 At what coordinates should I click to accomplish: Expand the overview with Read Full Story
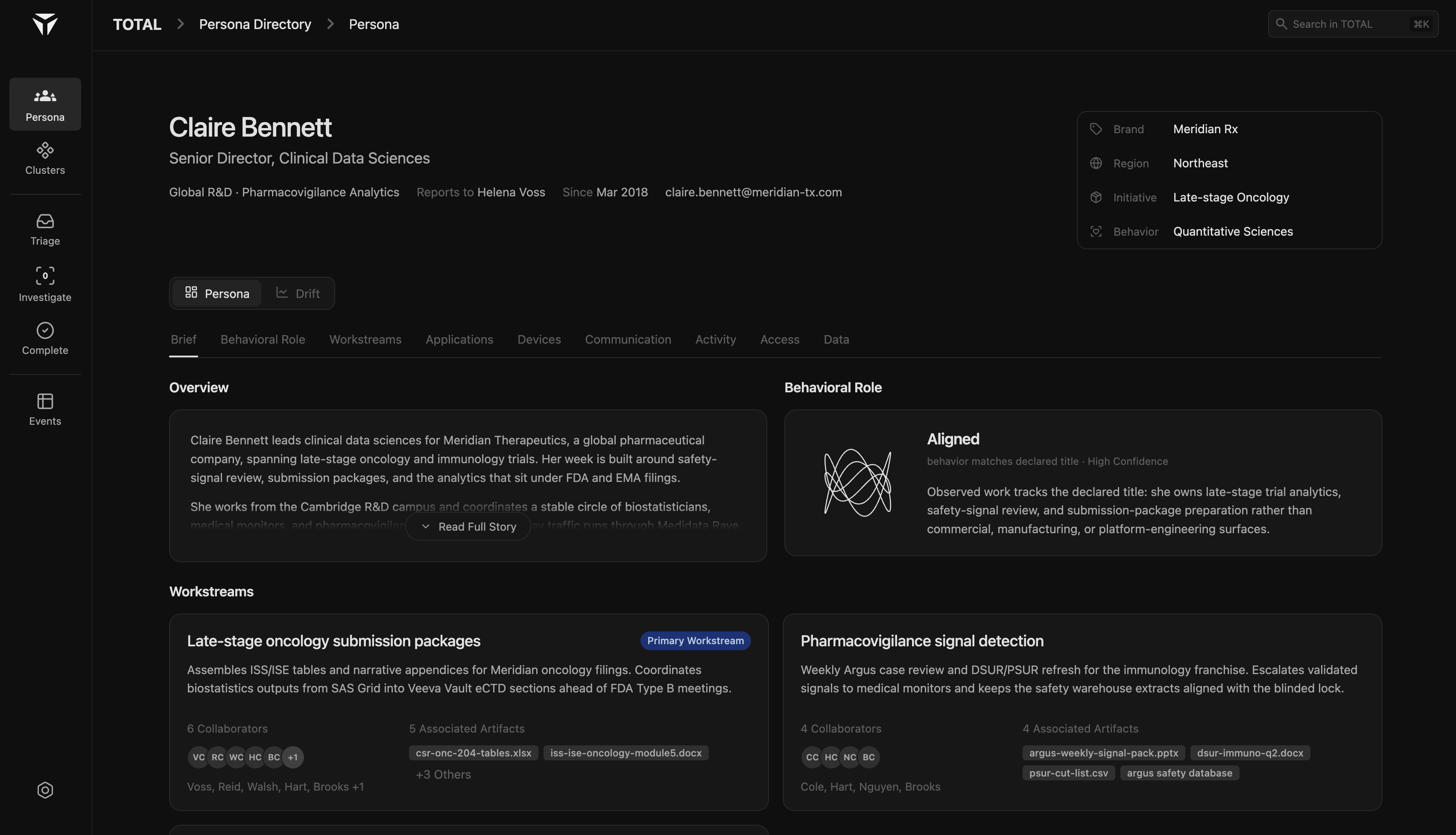pos(468,526)
